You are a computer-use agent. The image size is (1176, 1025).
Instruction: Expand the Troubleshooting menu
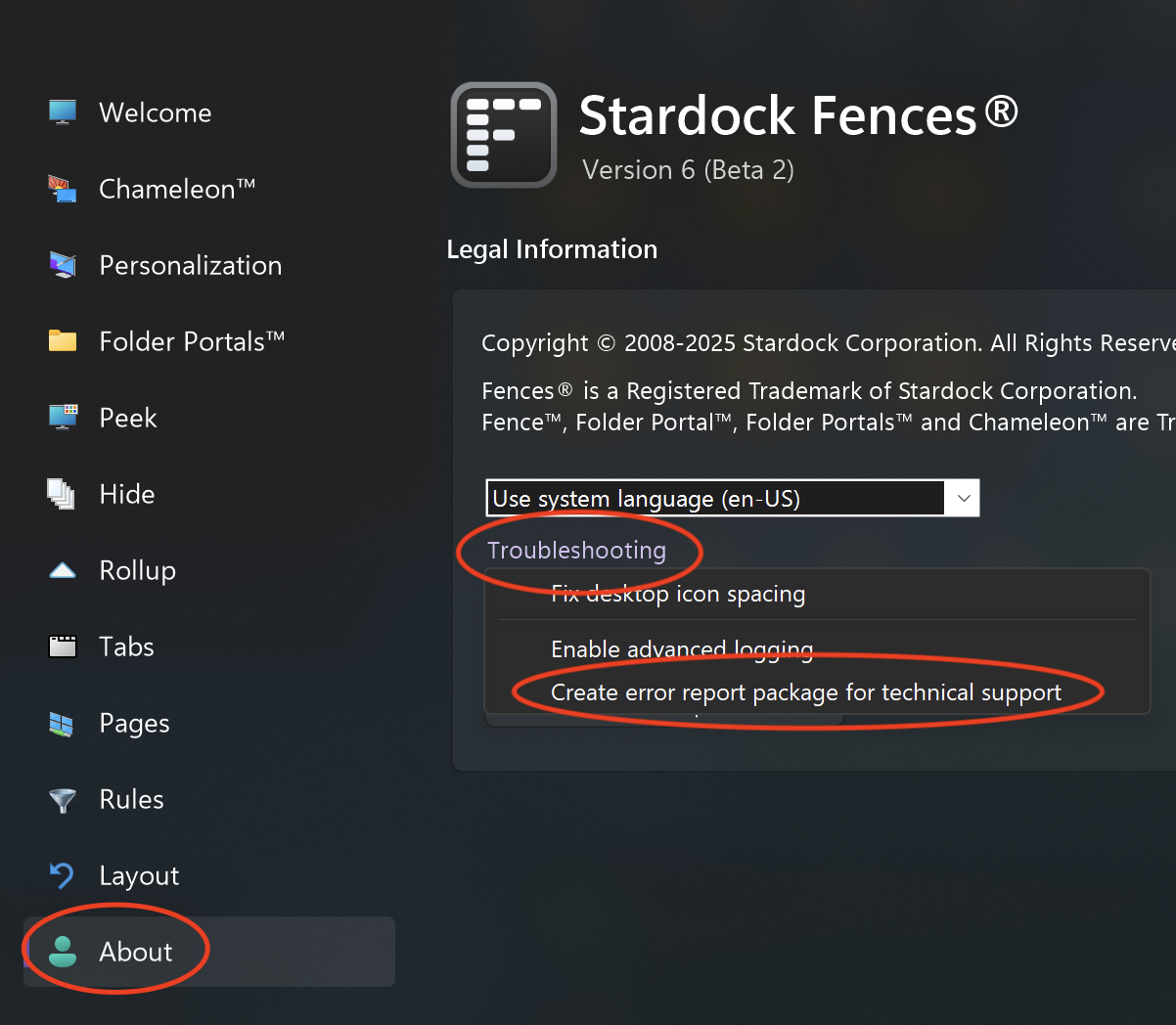click(576, 551)
